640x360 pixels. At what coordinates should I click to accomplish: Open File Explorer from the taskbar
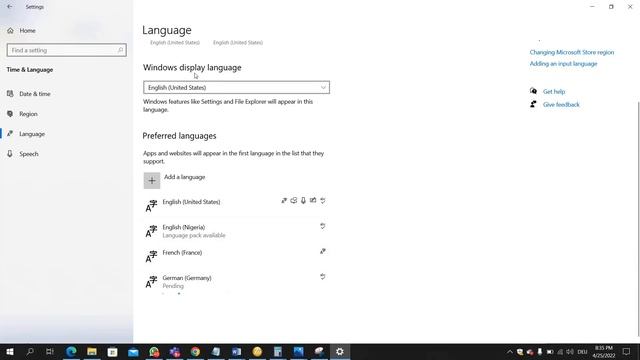92,351
